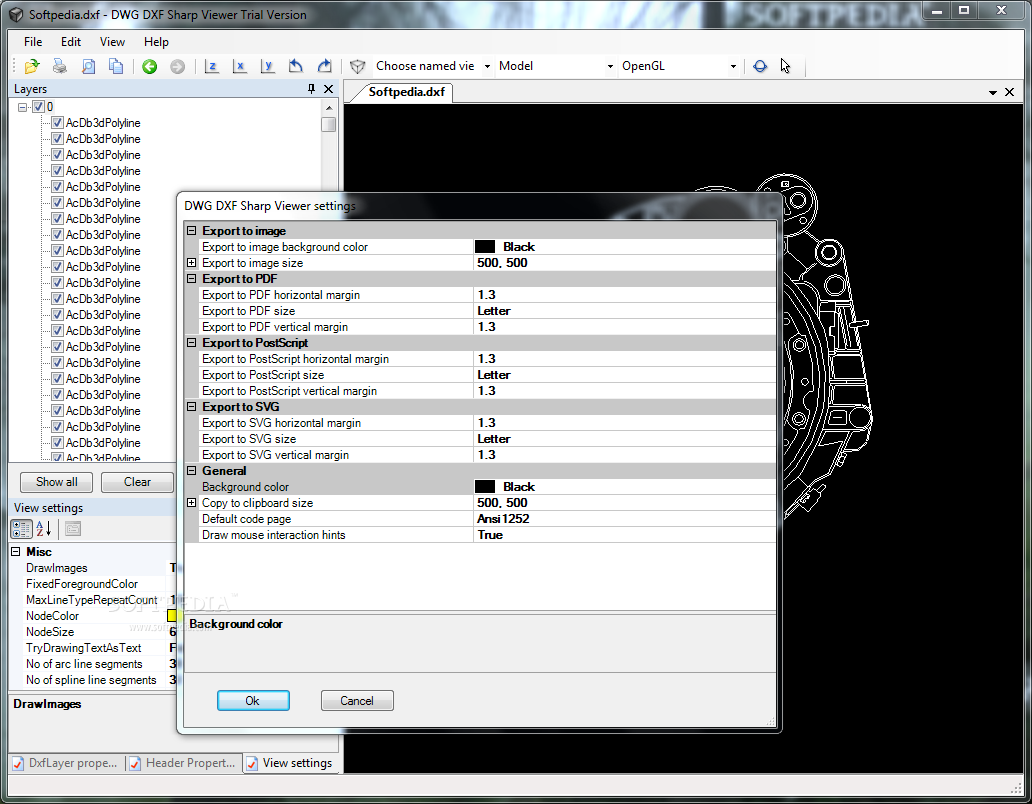Open the document tab list arrow
The height and width of the screenshot is (804, 1032).
coord(993,93)
